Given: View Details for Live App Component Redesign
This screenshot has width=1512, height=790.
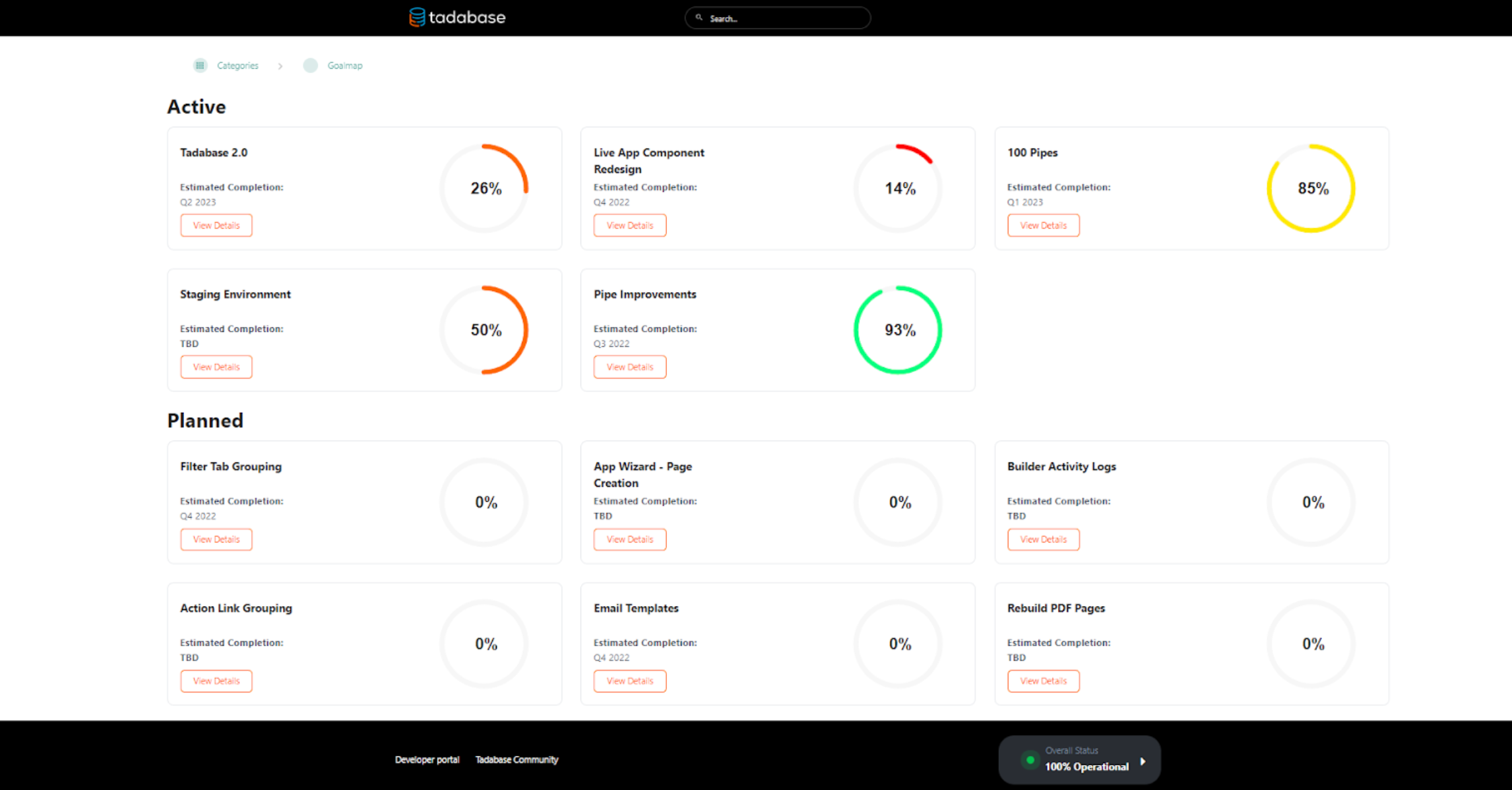Looking at the screenshot, I should [x=629, y=226].
